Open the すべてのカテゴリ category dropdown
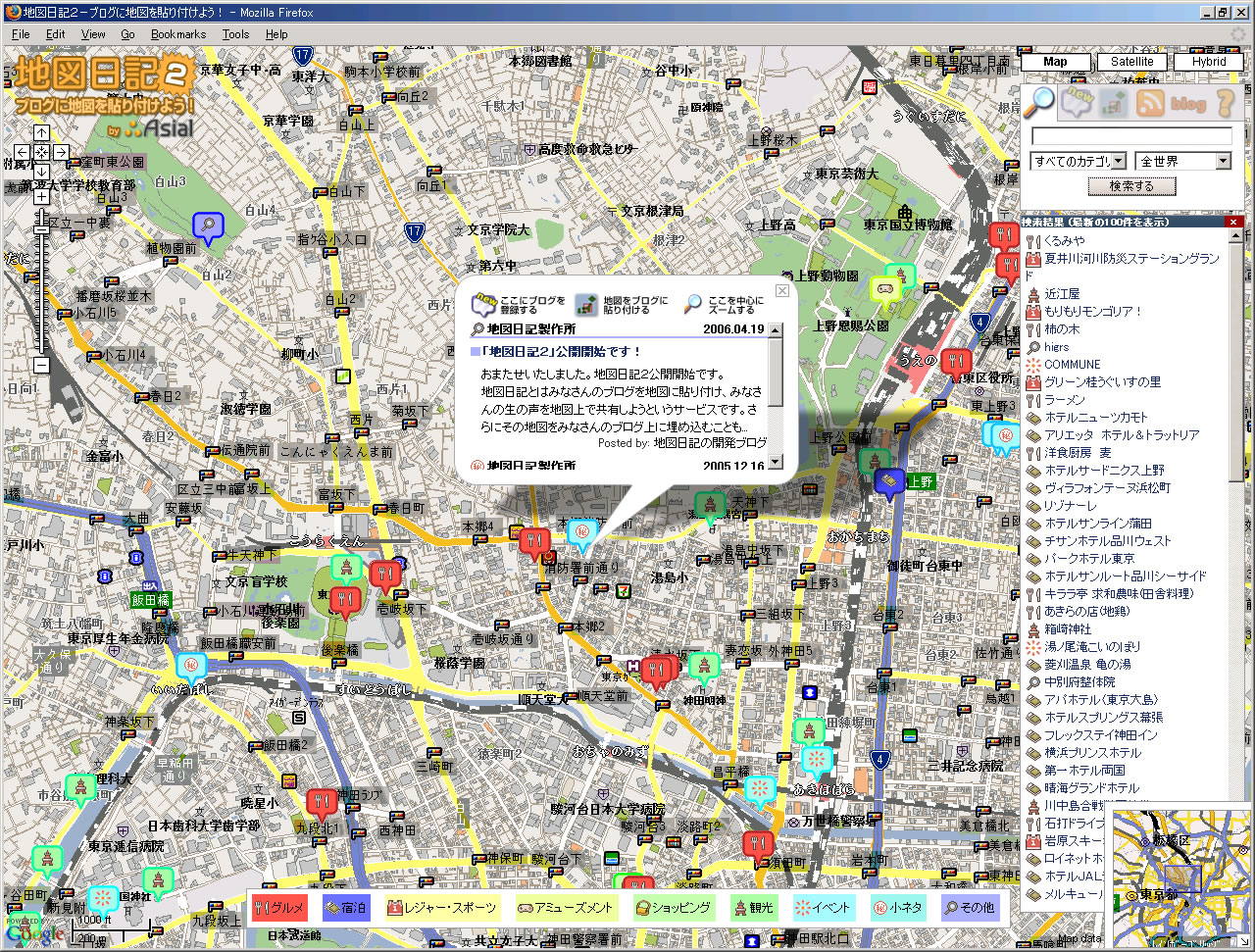 (1079, 161)
